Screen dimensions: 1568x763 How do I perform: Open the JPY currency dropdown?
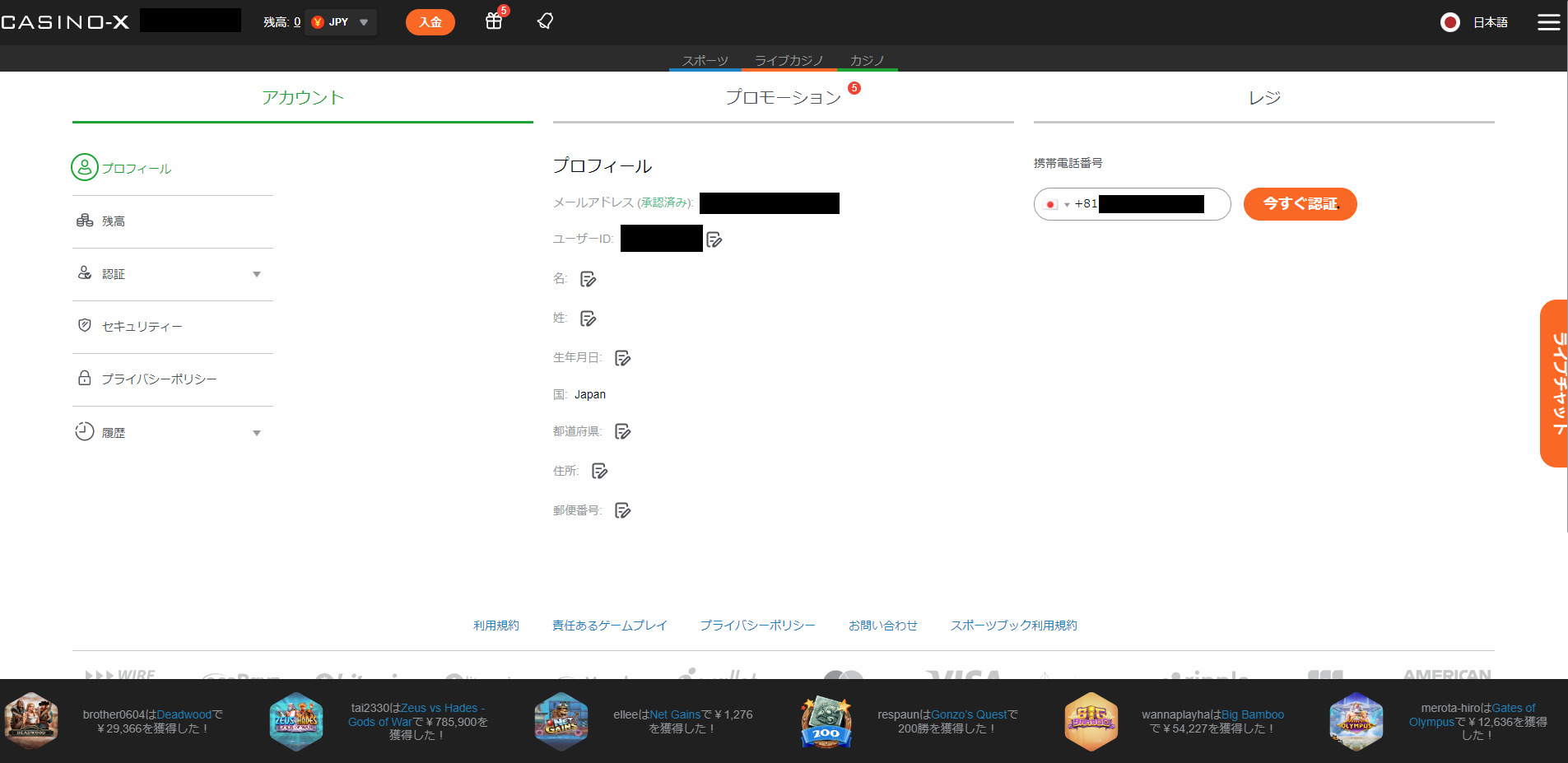pos(341,22)
